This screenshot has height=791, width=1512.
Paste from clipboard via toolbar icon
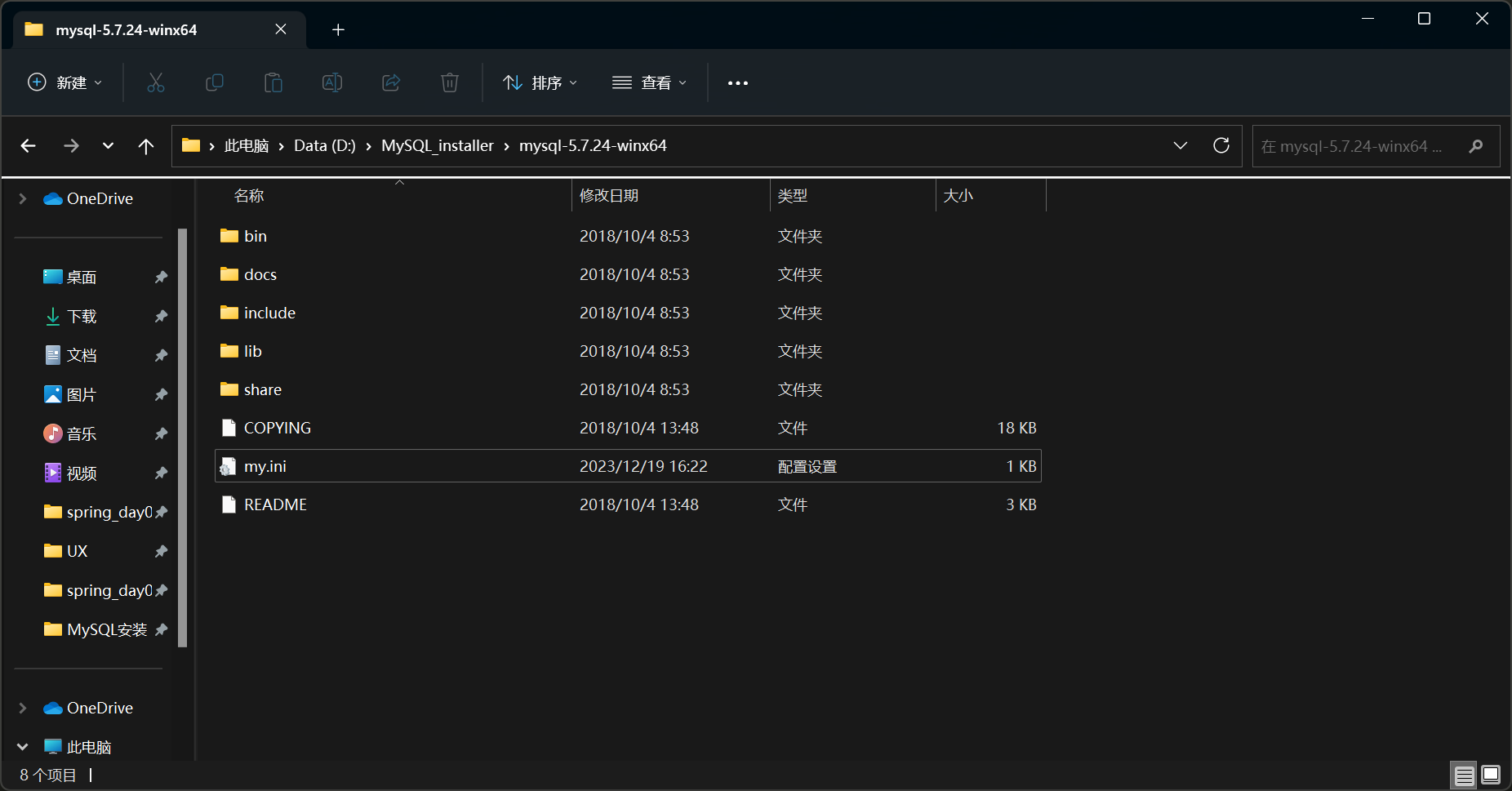[x=273, y=82]
